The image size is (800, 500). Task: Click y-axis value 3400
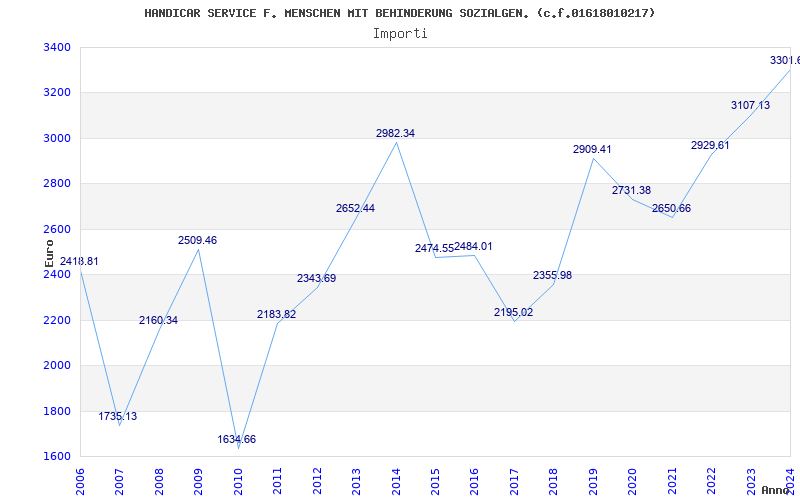click(56, 47)
